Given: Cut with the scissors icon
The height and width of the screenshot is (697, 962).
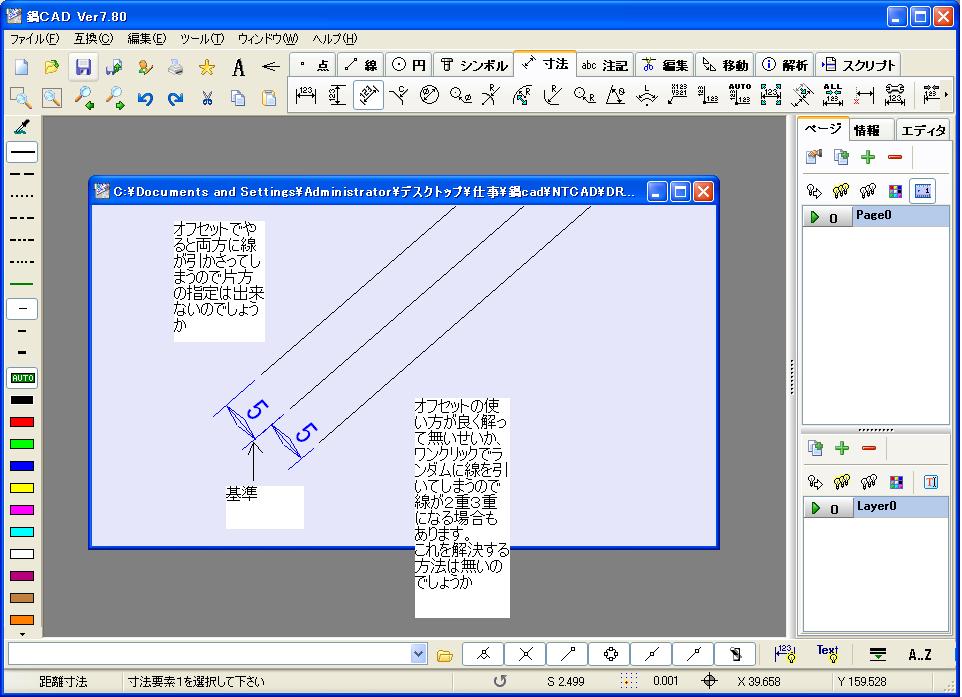Looking at the screenshot, I should tap(207, 98).
